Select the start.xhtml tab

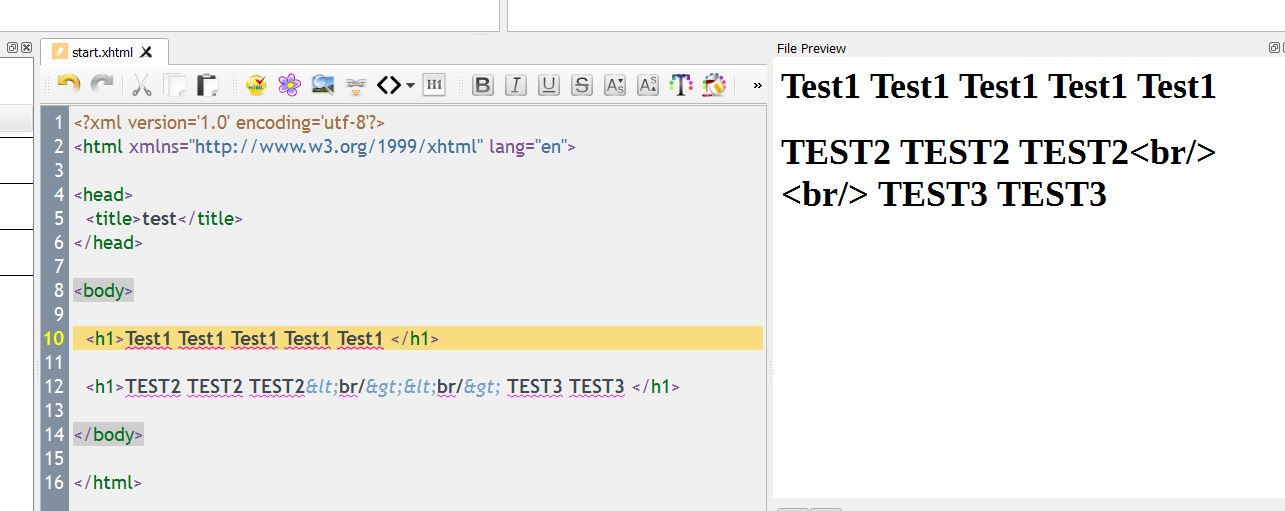(102, 51)
